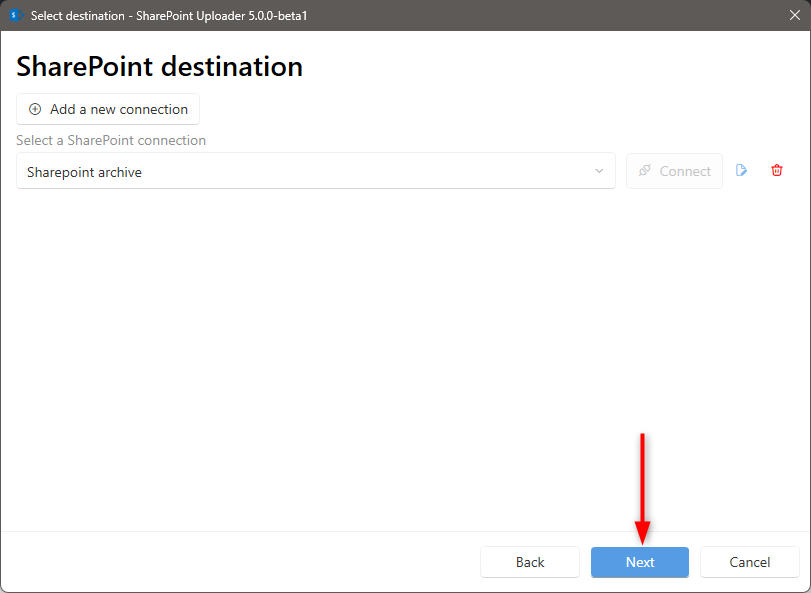Click the "SharePoint destination" heading
Image resolution: width=811 pixels, height=593 pixels.
[x=160, y=67]
